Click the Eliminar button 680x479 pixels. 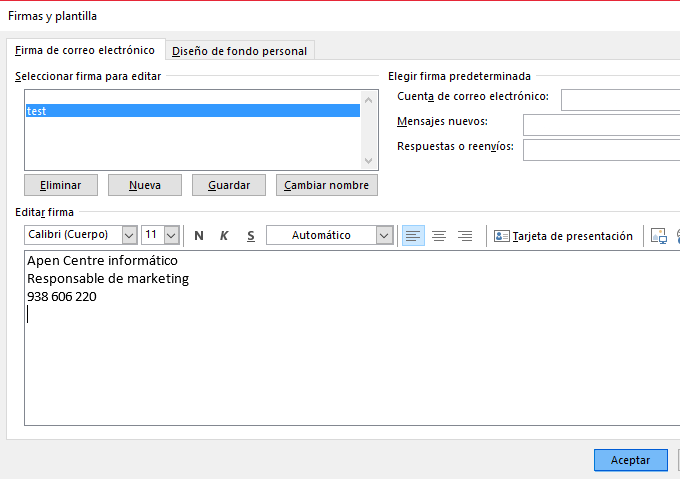pyautogui.click(x=60, y=185)
